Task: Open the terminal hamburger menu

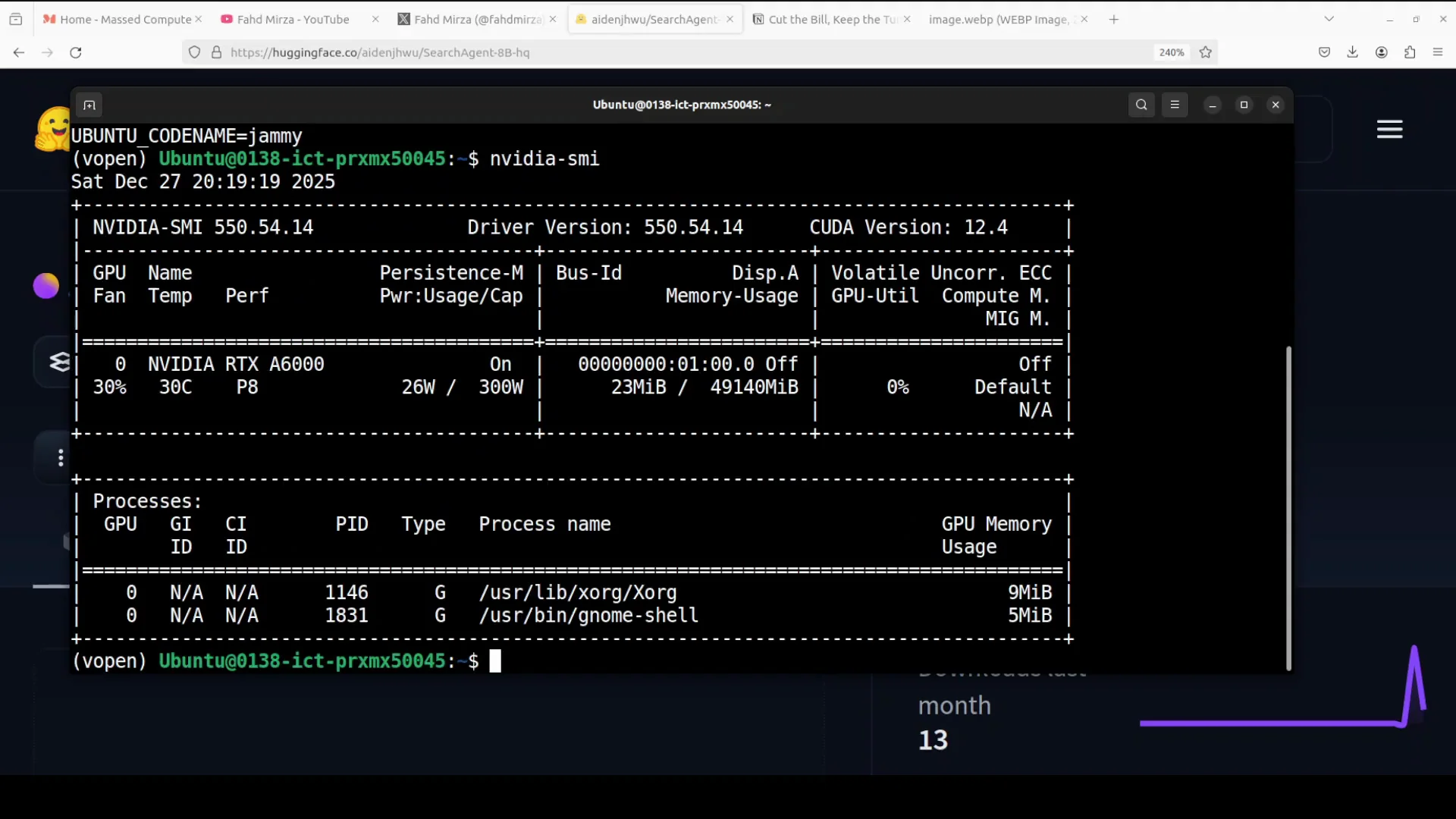Action: (x=1175, y=105)
